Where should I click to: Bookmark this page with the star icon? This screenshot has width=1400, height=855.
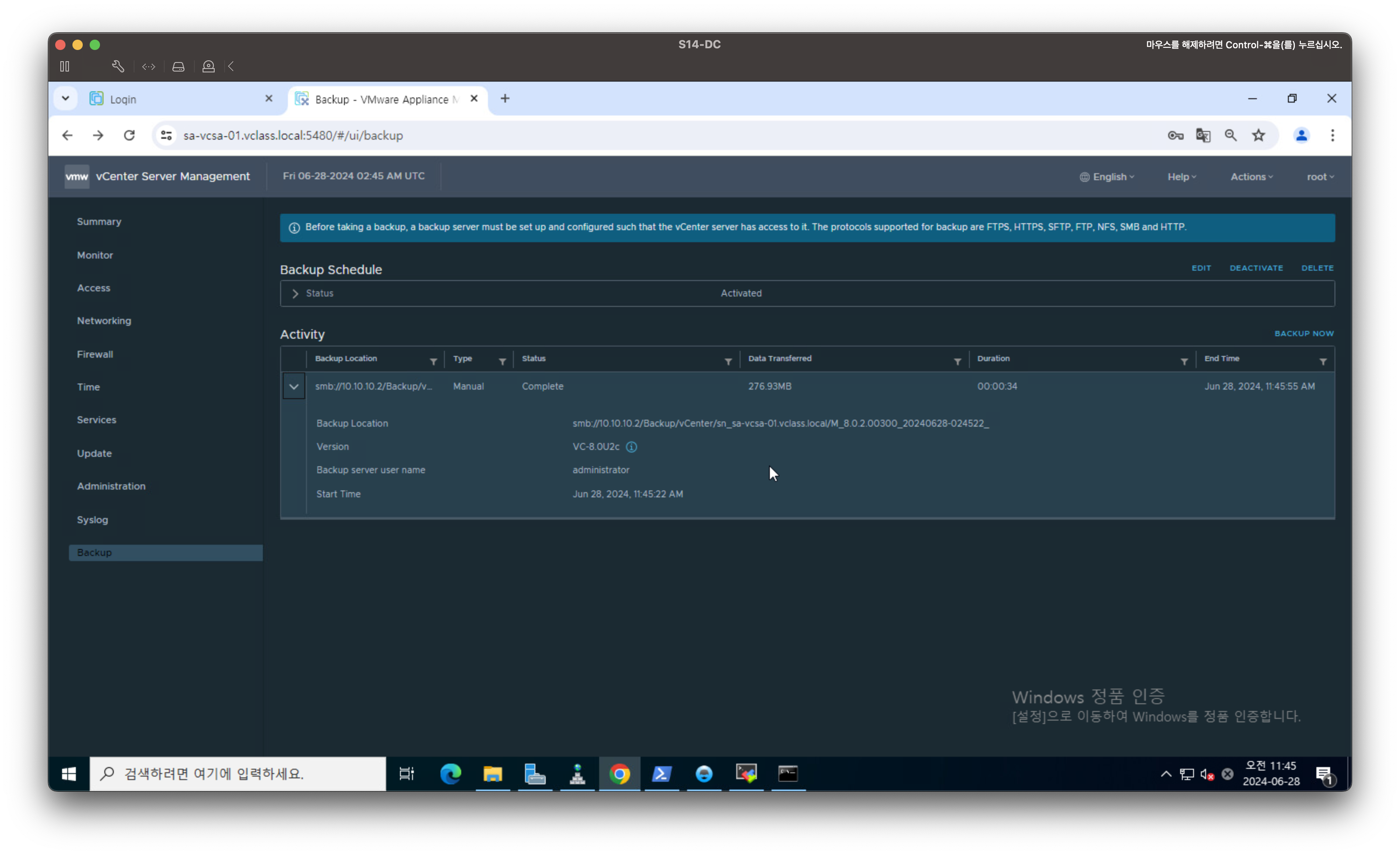pyautogui.click(x=1259, y=135)
